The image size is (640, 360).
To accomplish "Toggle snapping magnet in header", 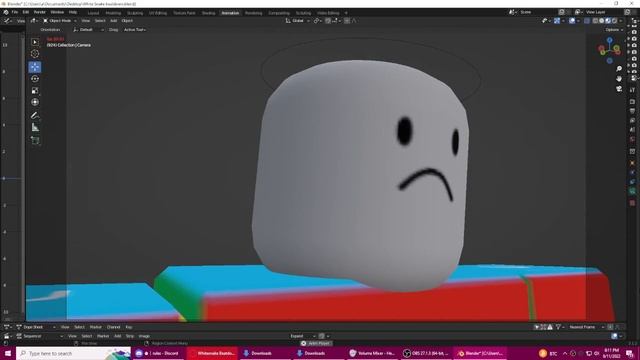I will (328, 21).
